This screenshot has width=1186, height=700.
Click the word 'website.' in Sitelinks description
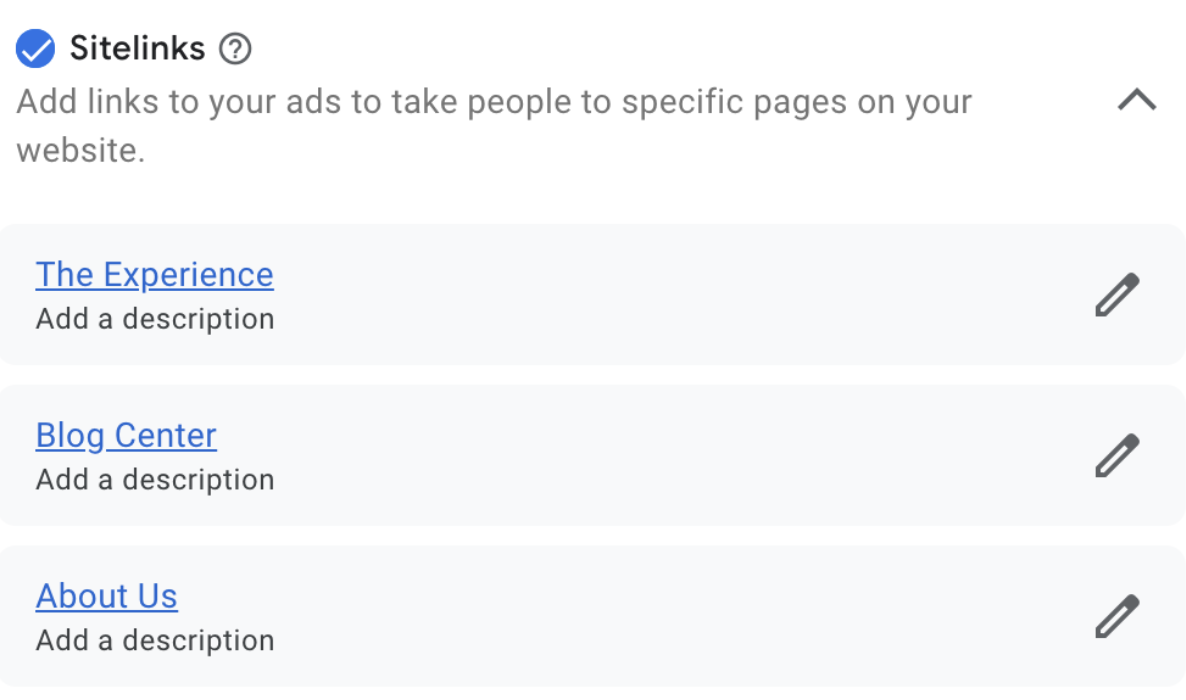(81, 152)
